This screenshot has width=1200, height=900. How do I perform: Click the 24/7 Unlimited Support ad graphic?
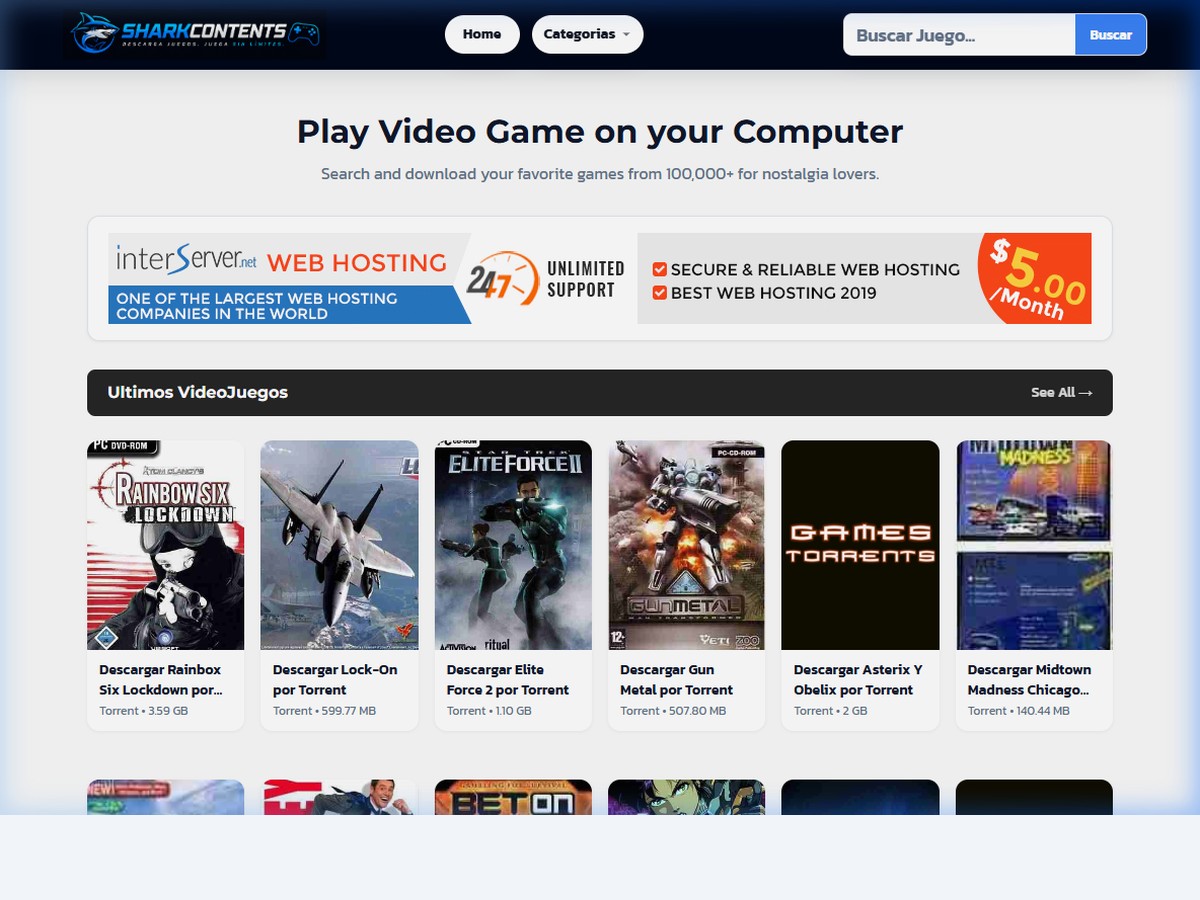(x=546, y=279)
